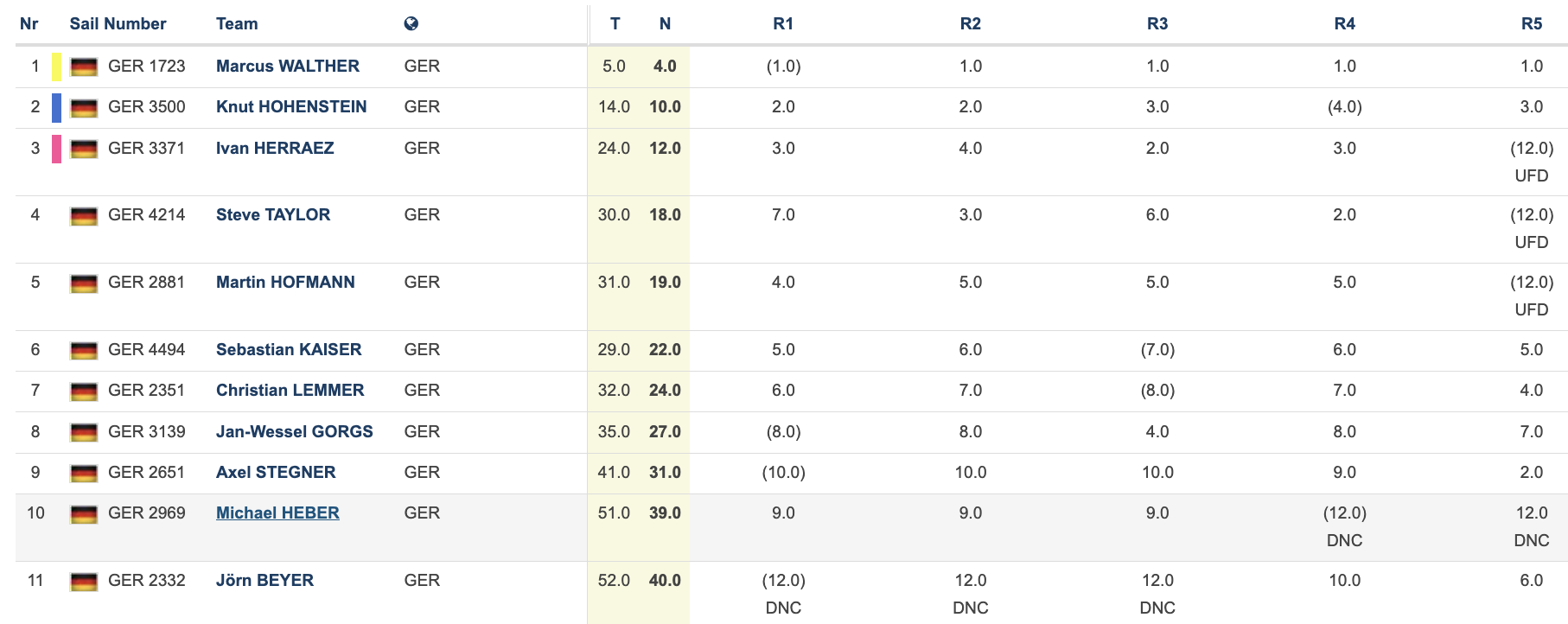Click the blue marker for rank 2

(x=56, y=107)
